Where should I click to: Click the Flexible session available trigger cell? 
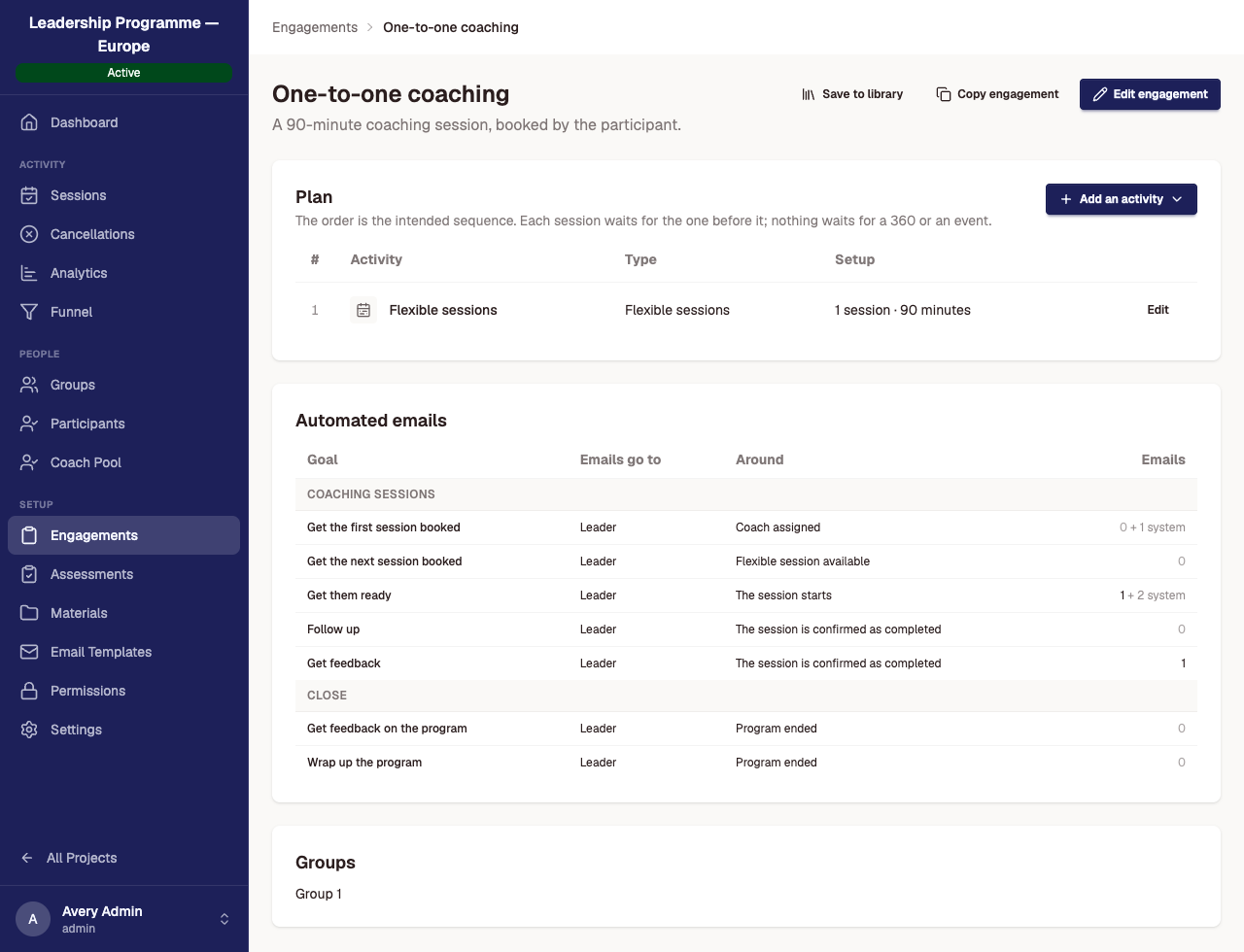[803, 561]
